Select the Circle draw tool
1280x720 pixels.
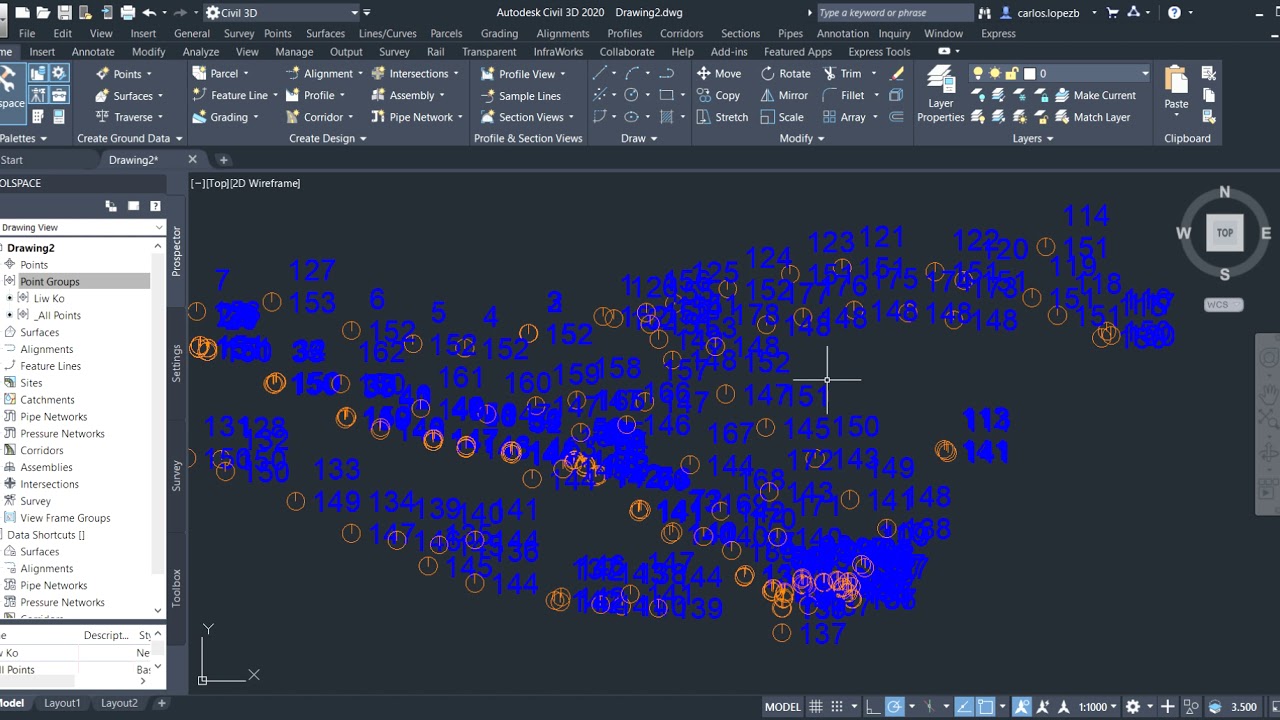631,95
